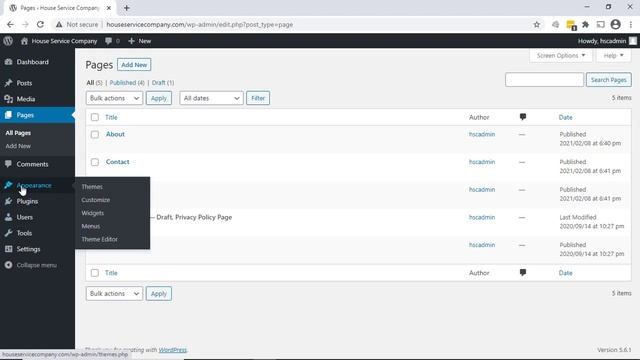Viewport: 640px width, 360px height.
Task: Open the Chrome three-dot menu
Action: [631, 24]
